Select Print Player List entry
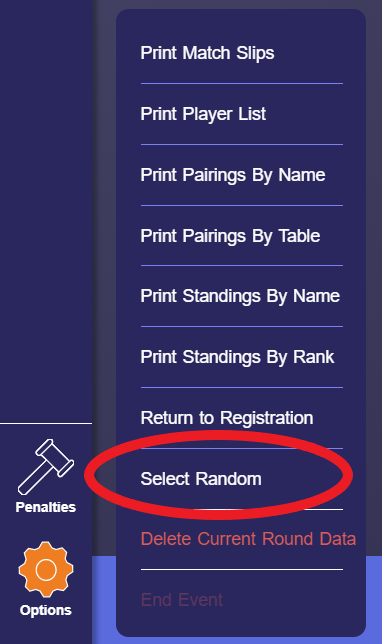This screenshot has width=382, height=644. point(203,114)
